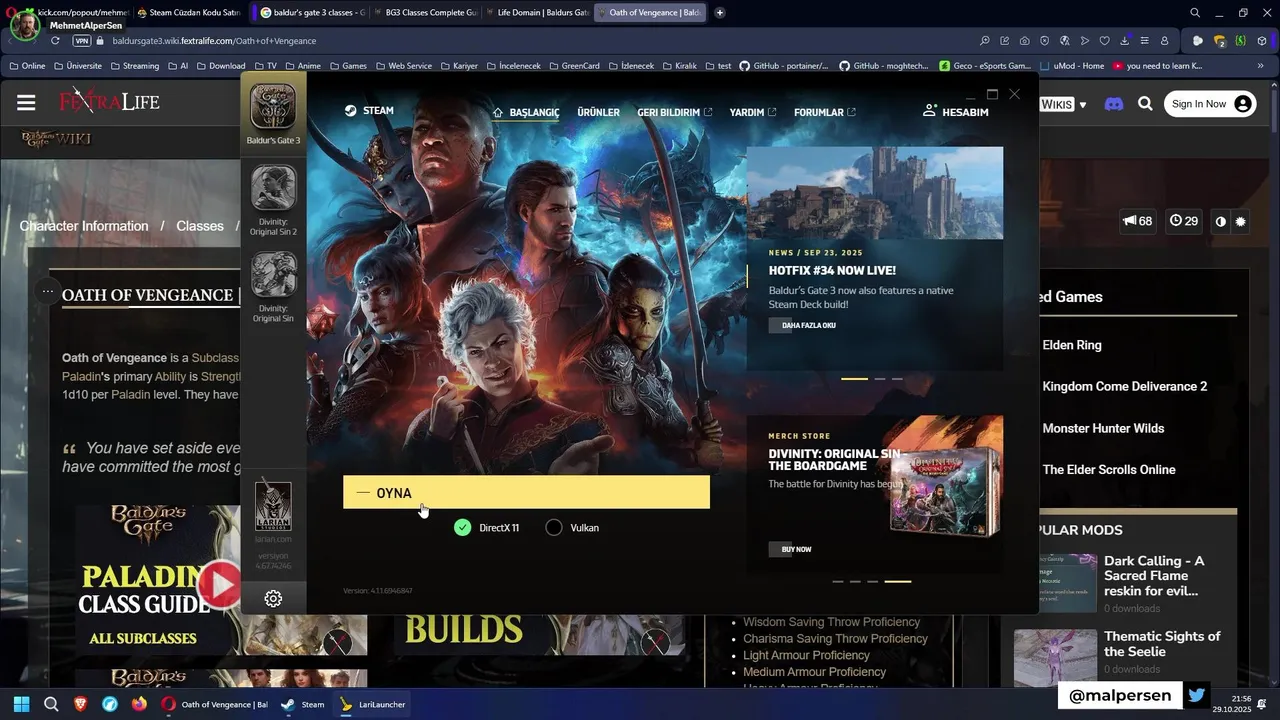Open the 68 announcements counter

pos(1138,221)
